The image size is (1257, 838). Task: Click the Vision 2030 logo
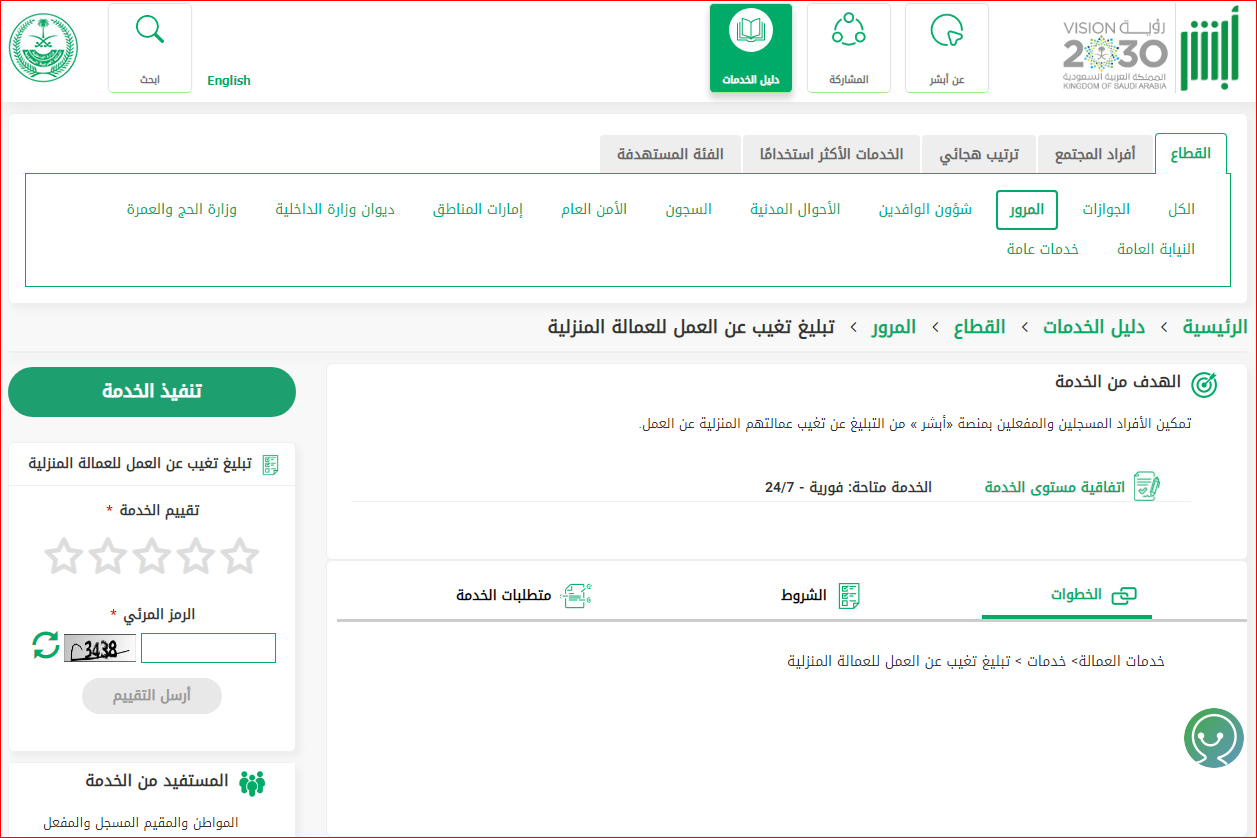click(1114, 55)
